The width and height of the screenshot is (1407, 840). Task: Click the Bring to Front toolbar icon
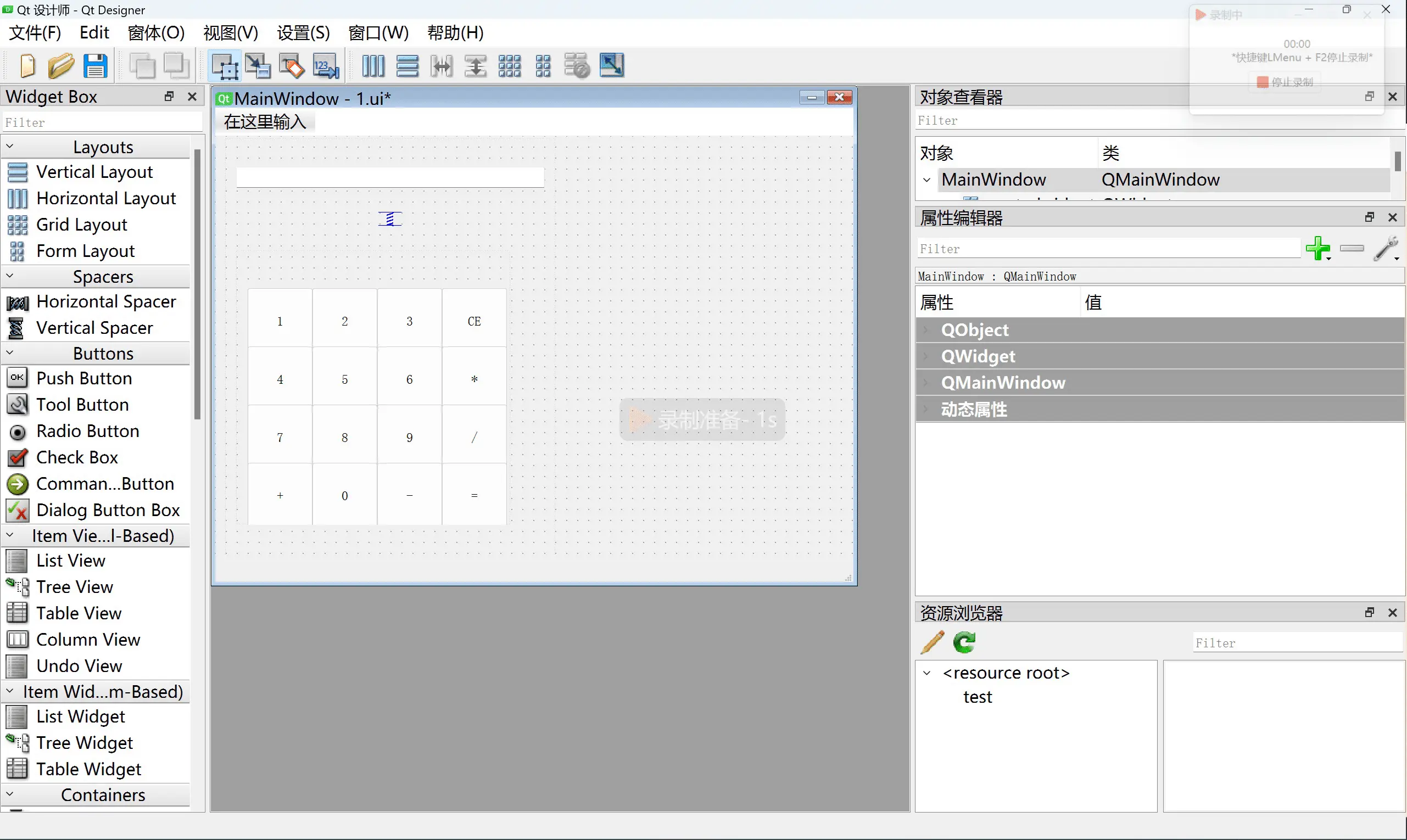[177, 66]
